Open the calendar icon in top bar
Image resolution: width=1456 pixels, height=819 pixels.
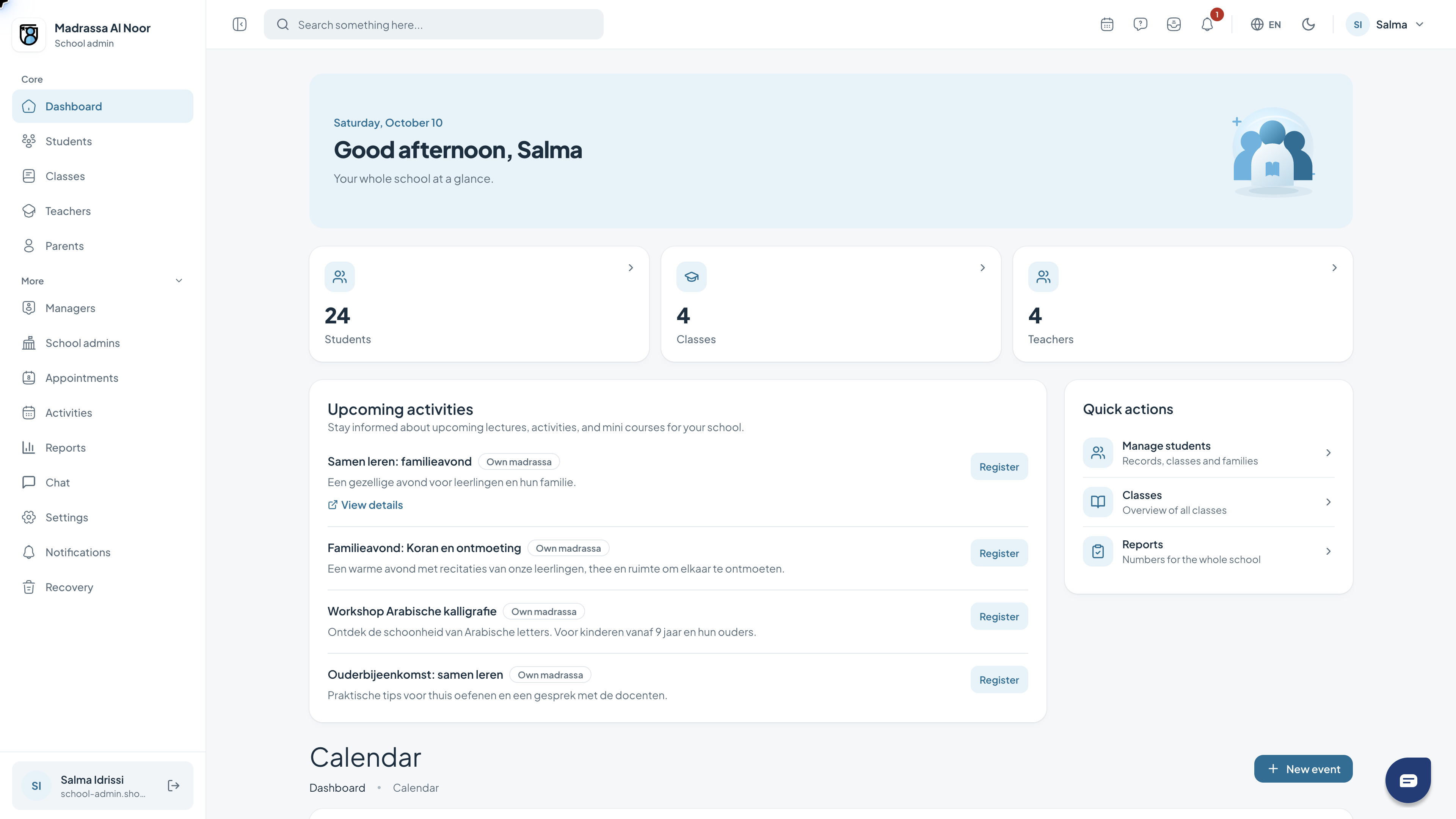coord(1107,24)
